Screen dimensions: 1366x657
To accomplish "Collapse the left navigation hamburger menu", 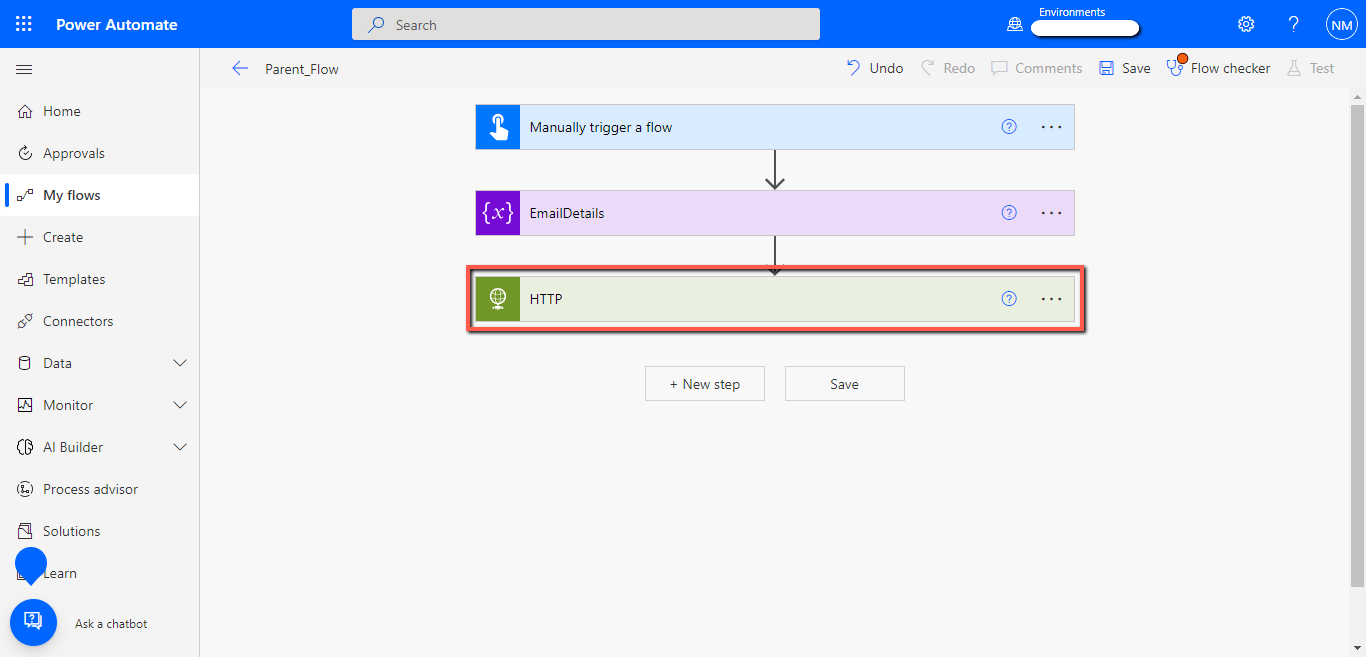I will [x=24, y=69].
